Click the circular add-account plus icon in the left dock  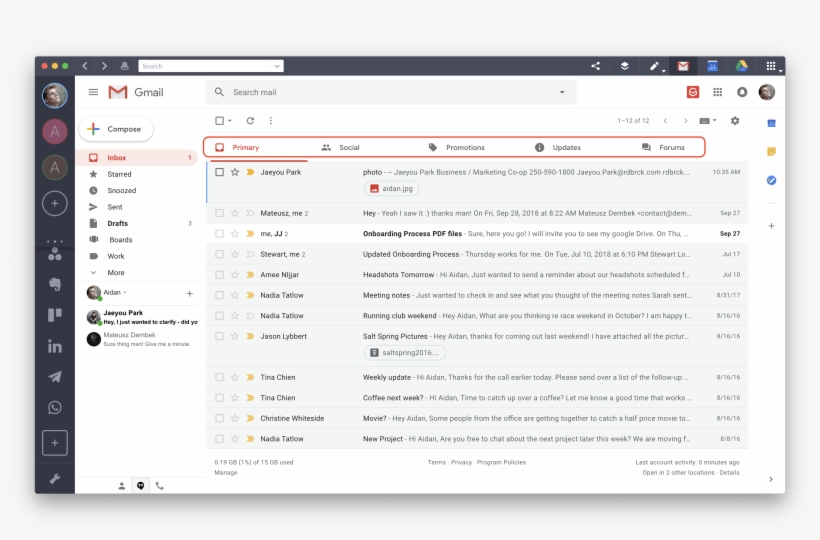tap(55, 203)
